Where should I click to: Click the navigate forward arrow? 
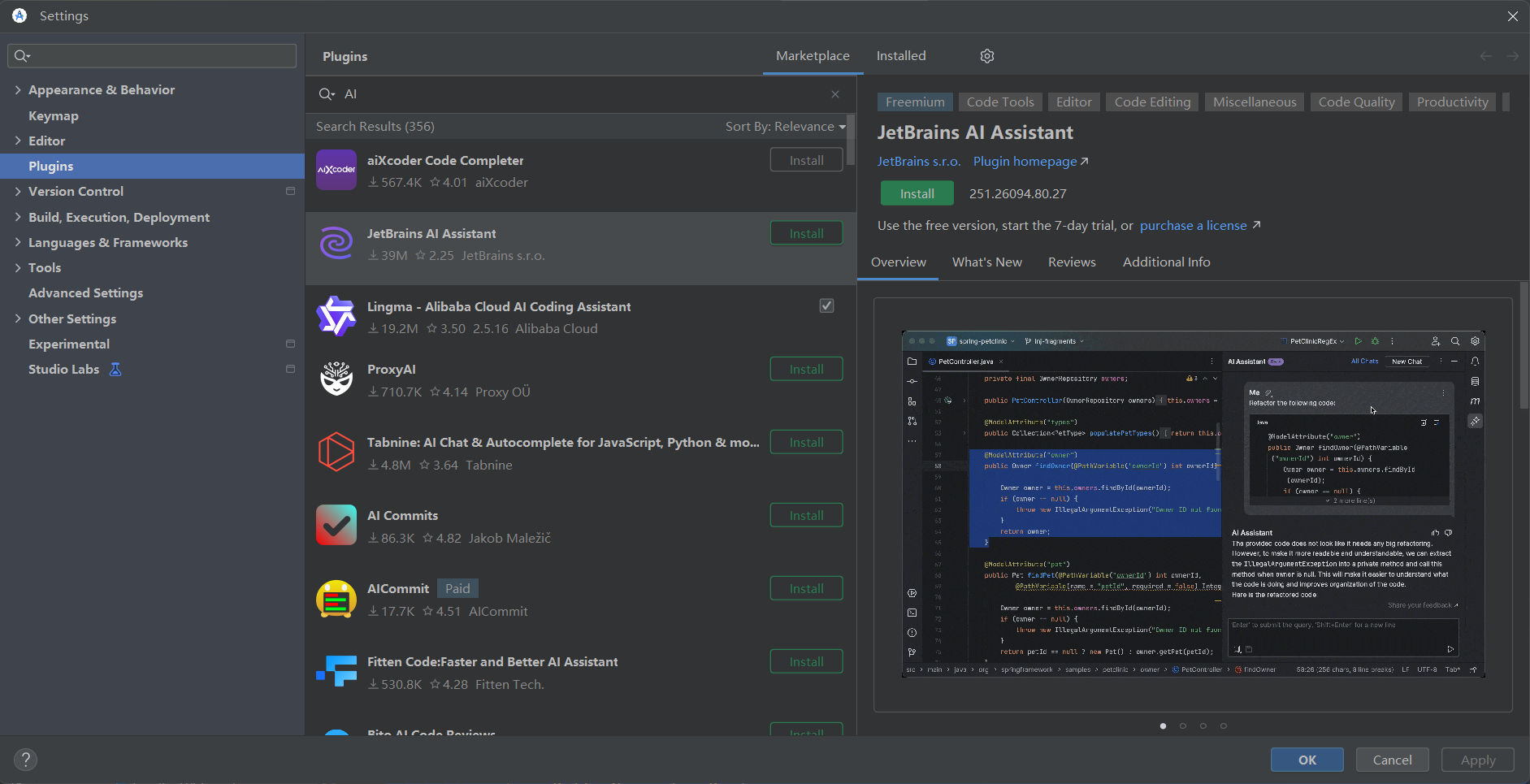[x=1512, y=56]
